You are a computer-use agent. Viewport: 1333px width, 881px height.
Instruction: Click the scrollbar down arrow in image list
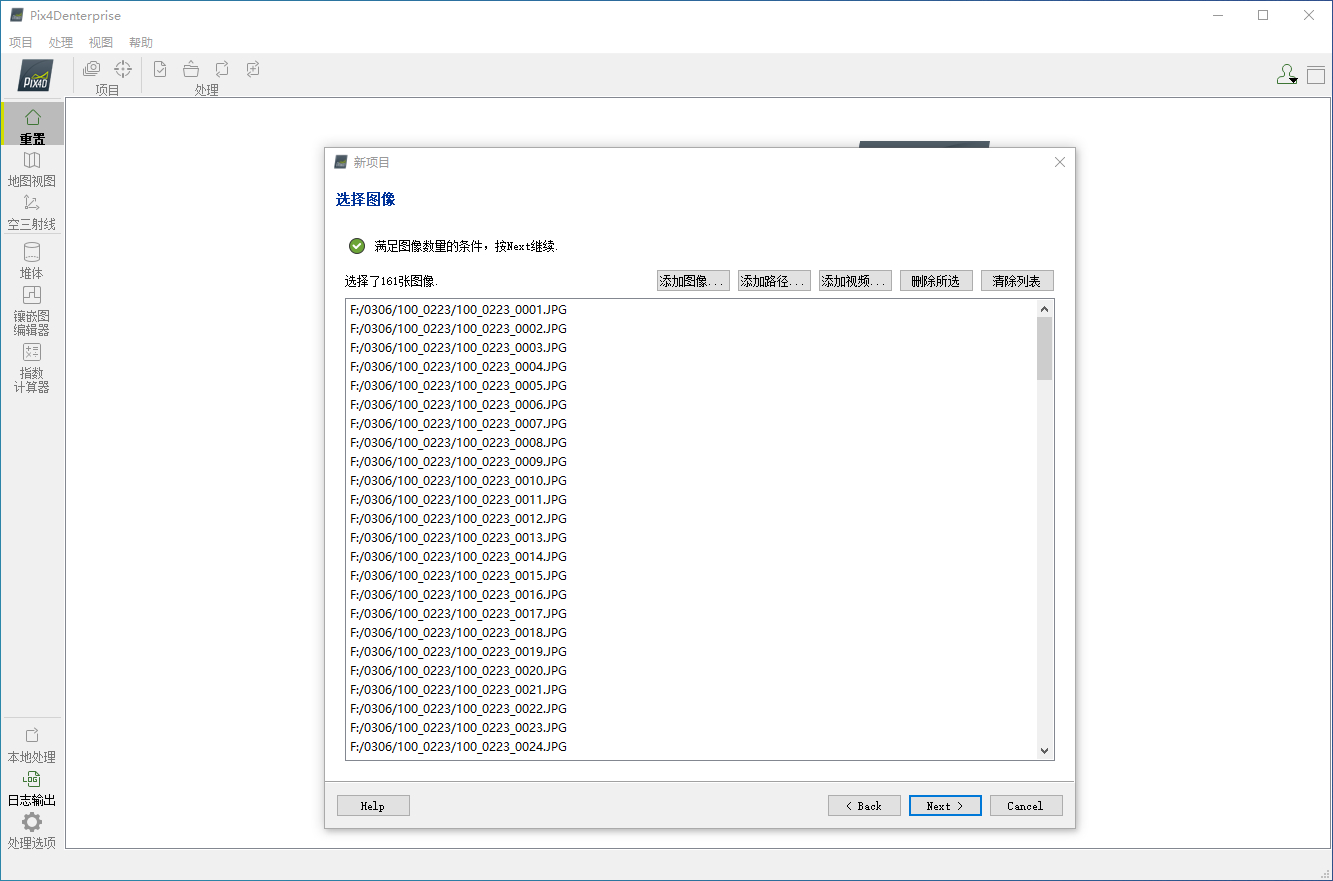pos(1044,751)
